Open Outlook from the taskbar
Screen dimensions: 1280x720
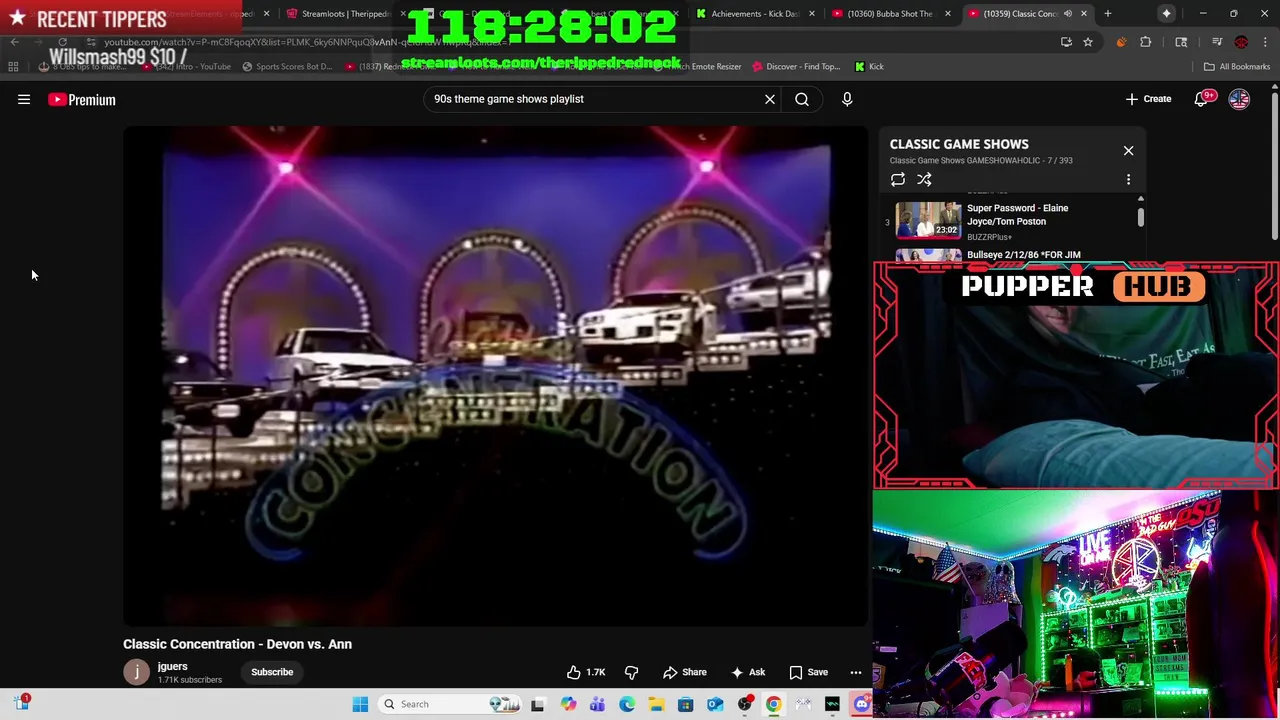coord(715,704)
